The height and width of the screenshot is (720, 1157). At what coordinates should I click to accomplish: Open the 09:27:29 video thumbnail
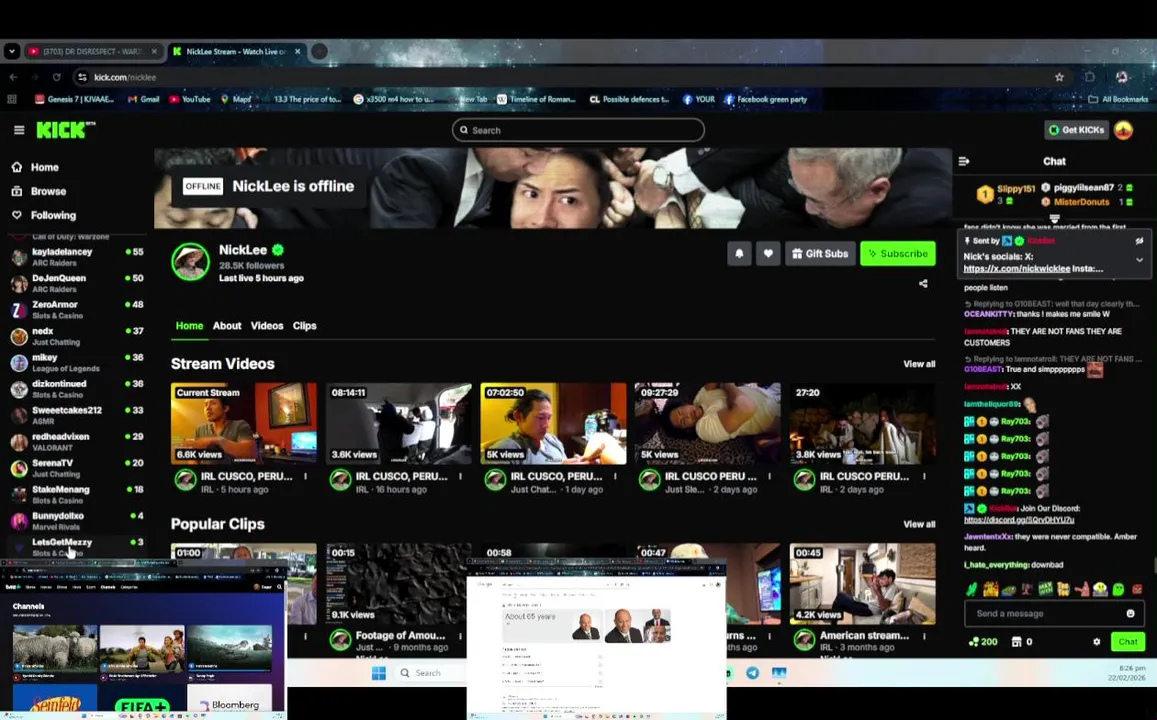[x=708, y=423]
